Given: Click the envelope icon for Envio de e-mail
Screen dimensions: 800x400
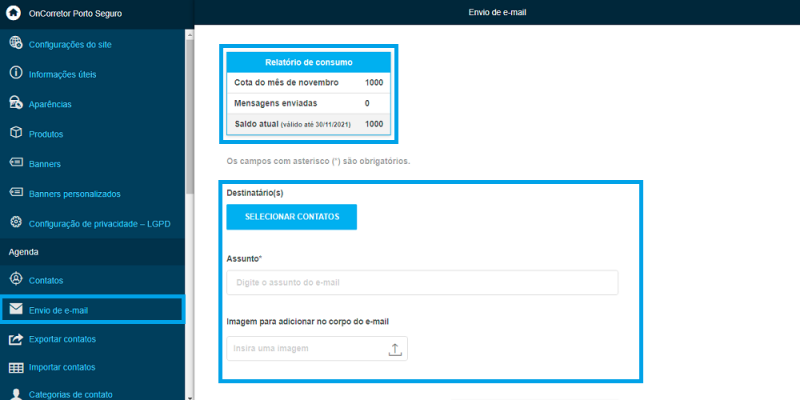Looking at the screenshot, I should click(x=16, y=309).
